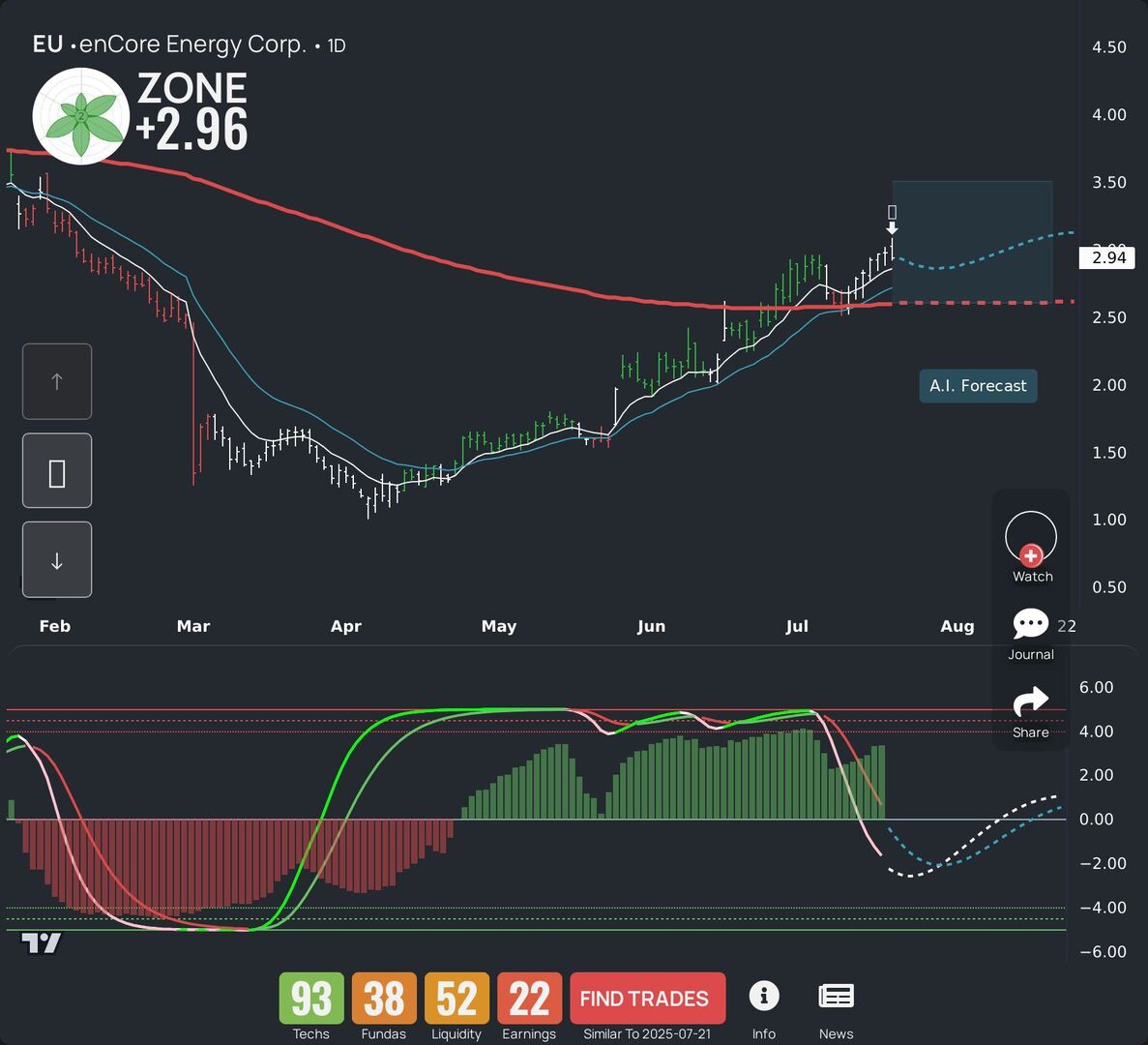Image resolution: width=1148 pixels, height=1045 pixels.
Task: Click the 4.00 price axis label
Action: click(1109, 114)
